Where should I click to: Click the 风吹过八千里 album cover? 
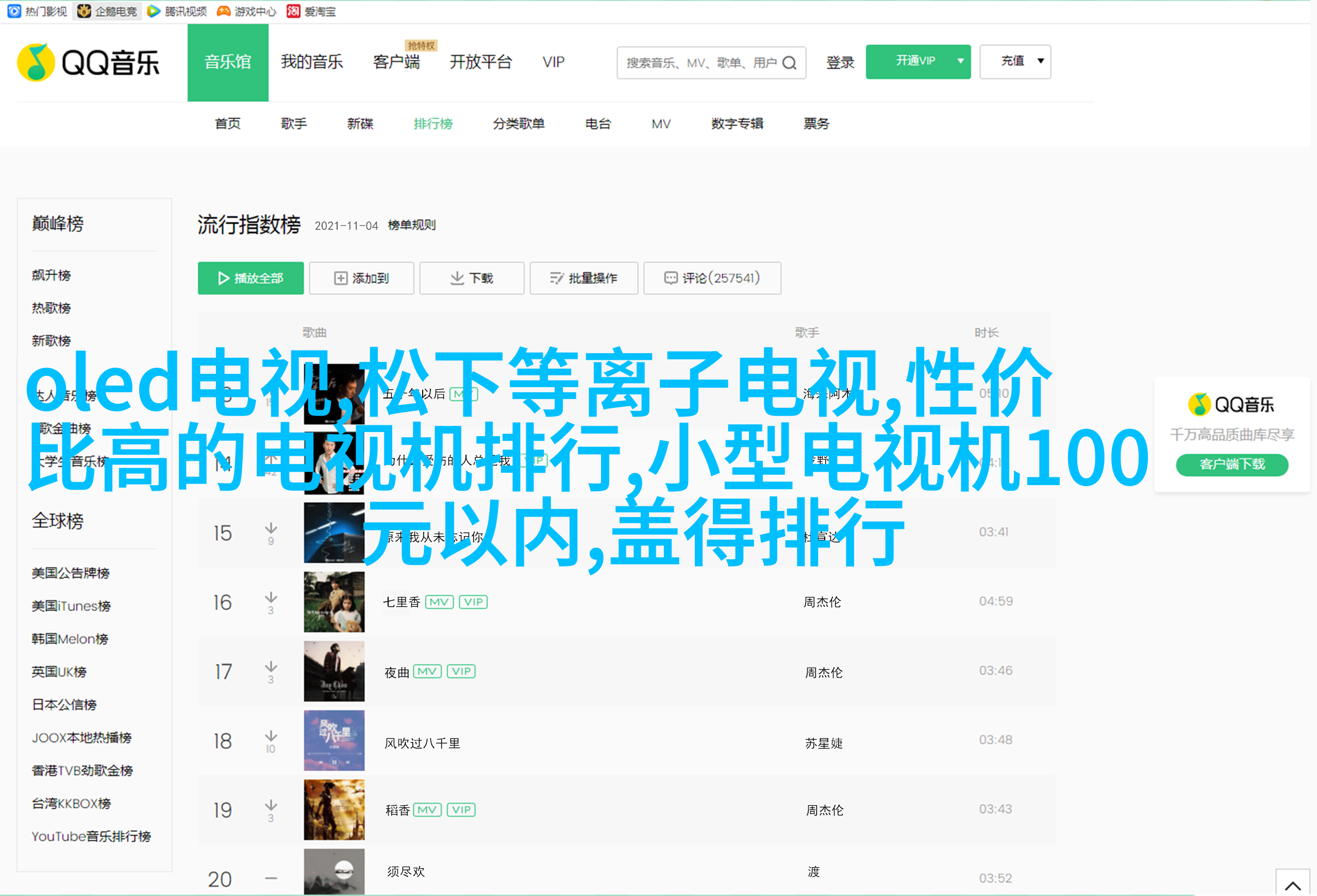pos(335,741)
